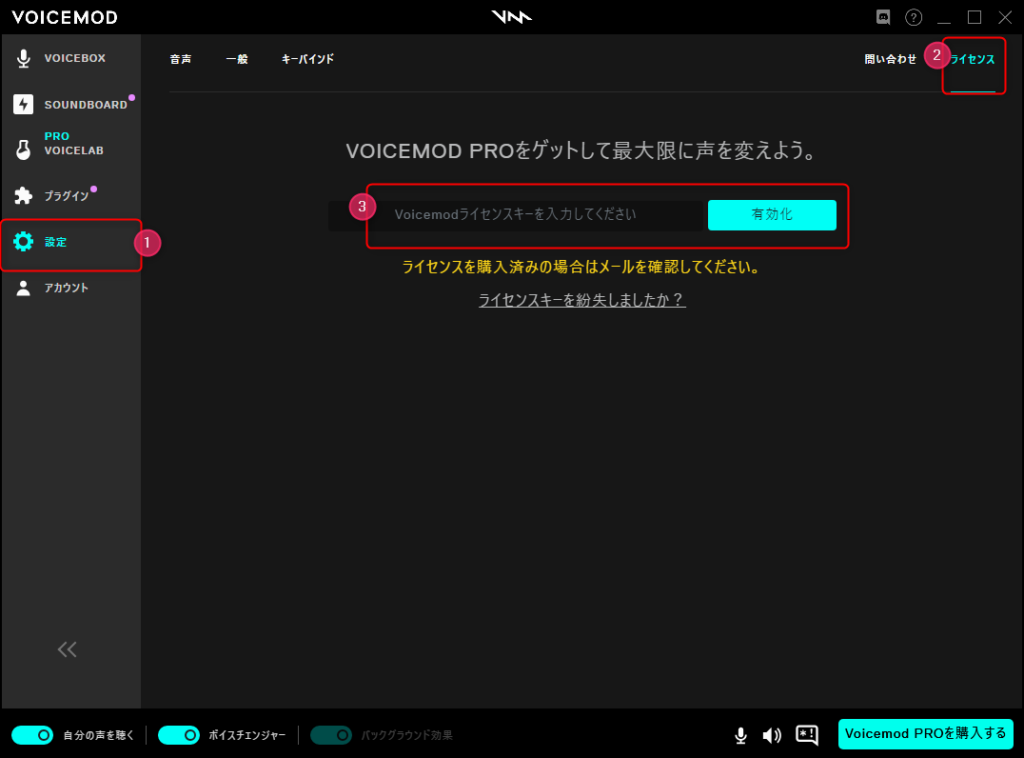The width and height of the screenshot is (1024, 758).
Task: Open the feedback message icon
Action: 807,735
